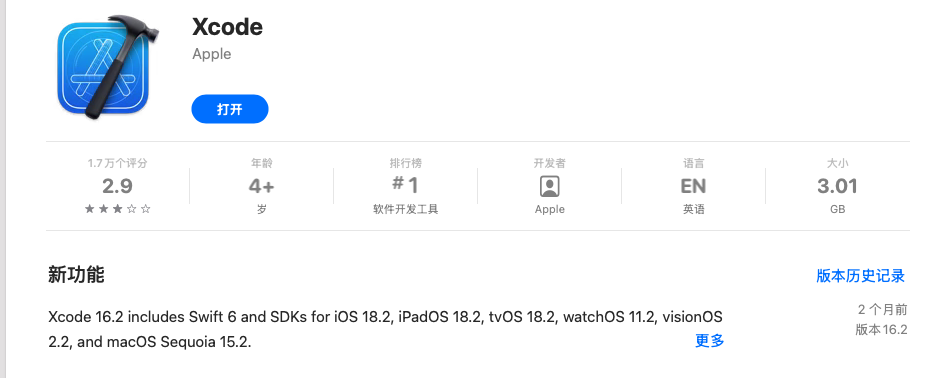Click the Xcode hammer app icon
The height and width of the screenshot is (378, 942).
108,66
